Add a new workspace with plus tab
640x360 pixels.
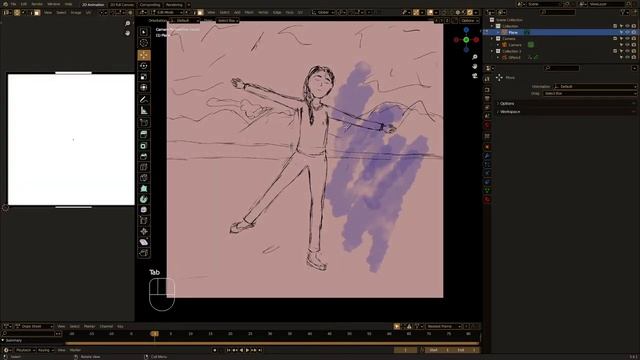click(189, 4)
